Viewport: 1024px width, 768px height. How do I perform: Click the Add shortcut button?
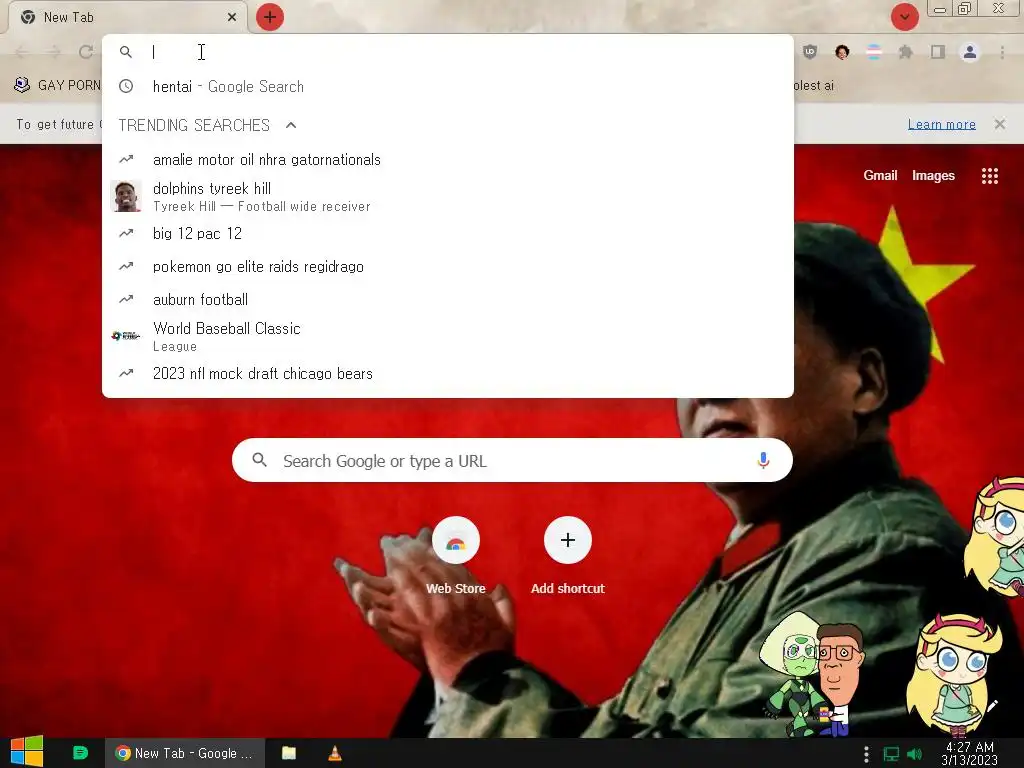point(568,556)
